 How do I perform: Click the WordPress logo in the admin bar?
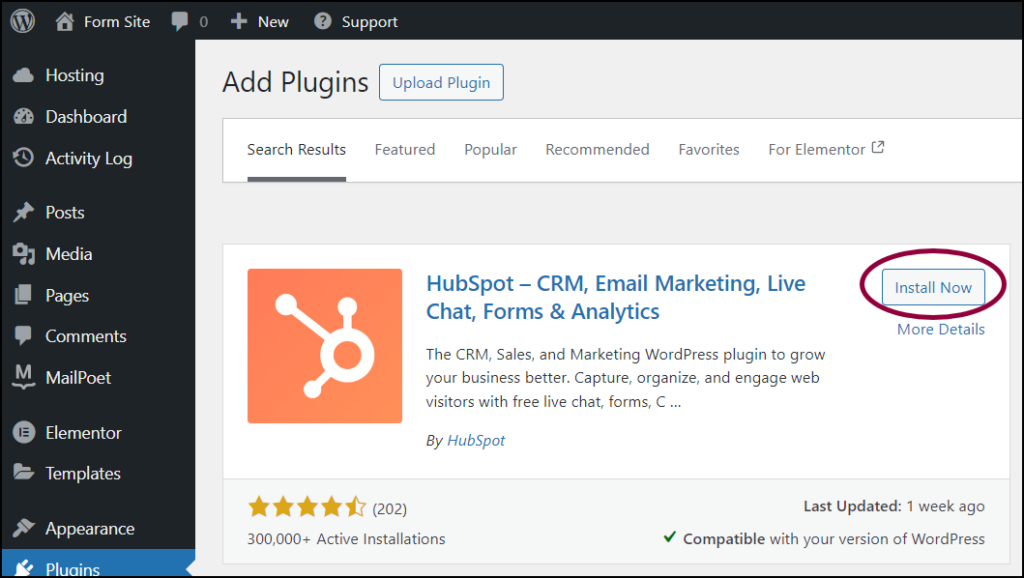tap(22, 20)
